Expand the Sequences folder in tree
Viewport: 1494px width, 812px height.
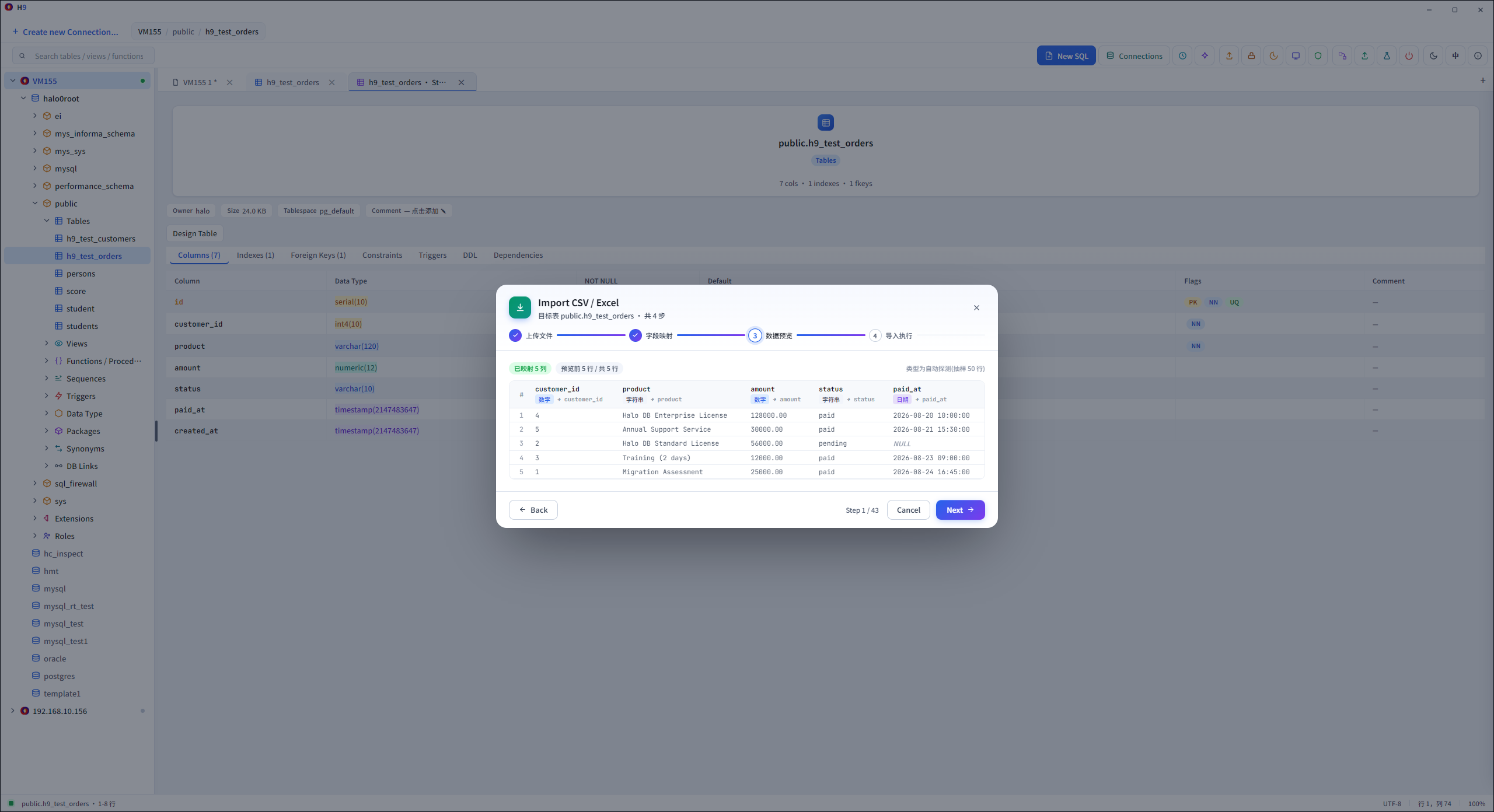point(47,379)
